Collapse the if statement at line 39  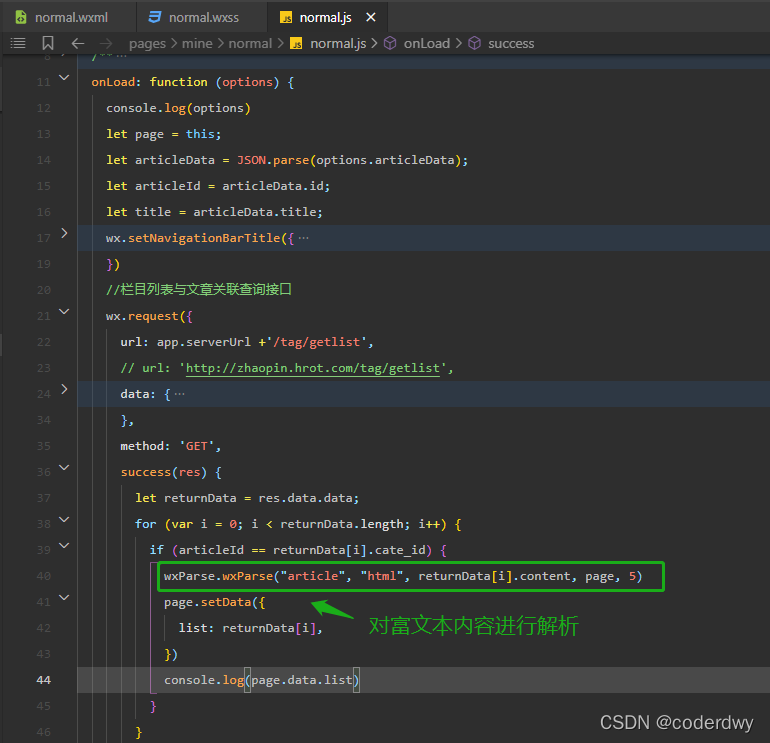[64, 545]
